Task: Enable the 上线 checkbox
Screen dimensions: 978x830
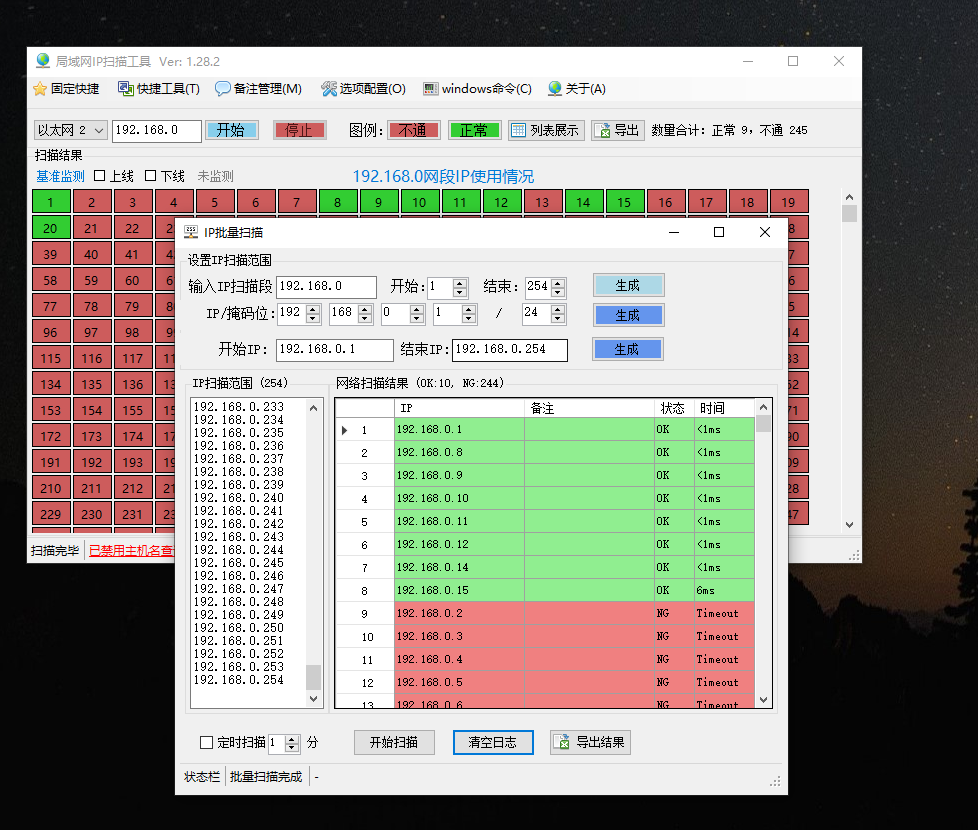Action: 100,176
